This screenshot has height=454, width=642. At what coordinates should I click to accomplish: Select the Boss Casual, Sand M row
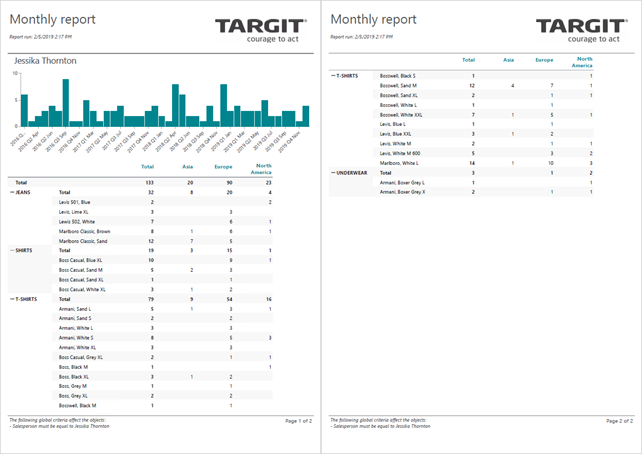(162, 270)
